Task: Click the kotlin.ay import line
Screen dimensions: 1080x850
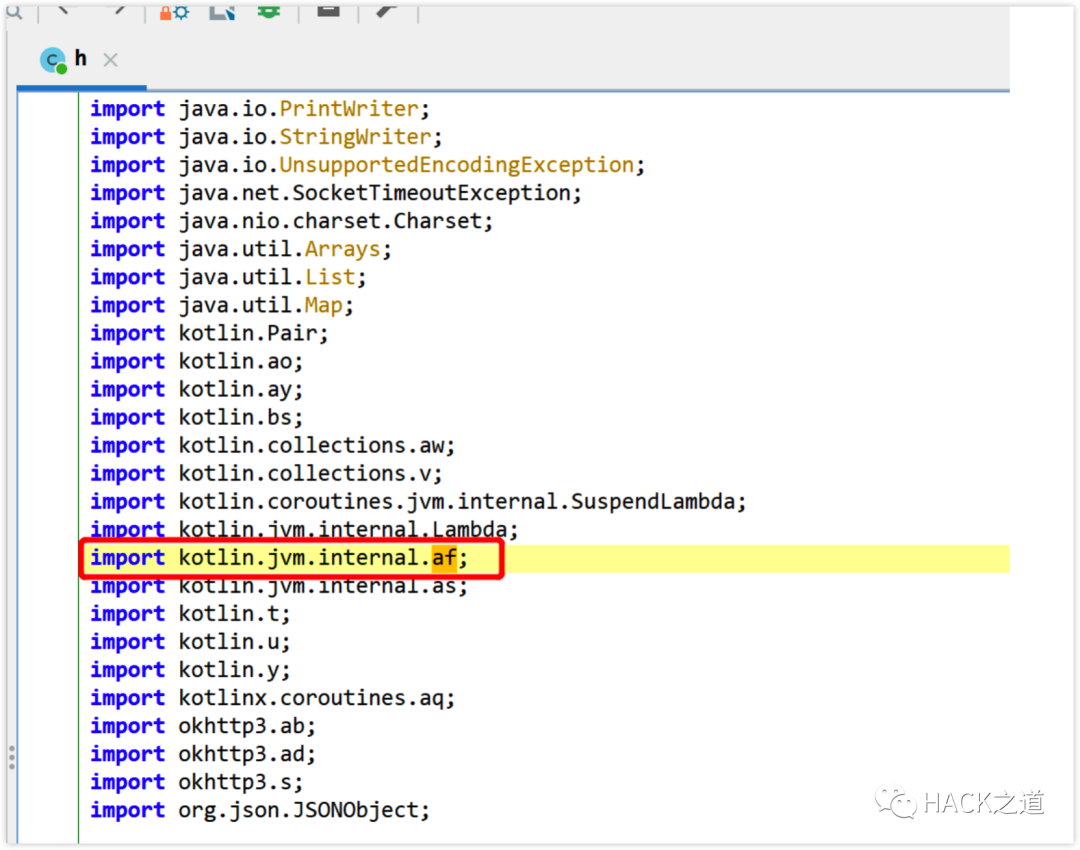Action: 197,390
